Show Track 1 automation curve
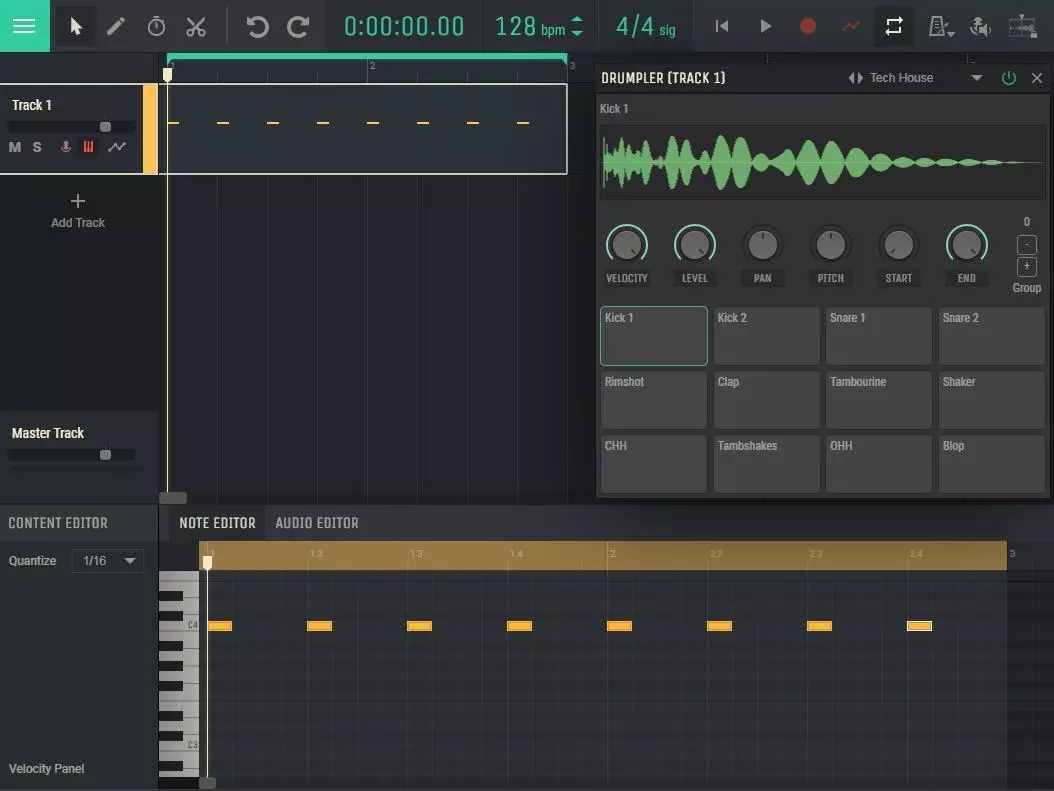This screenshot has width=1054, height=791. [x=117, y=147]
